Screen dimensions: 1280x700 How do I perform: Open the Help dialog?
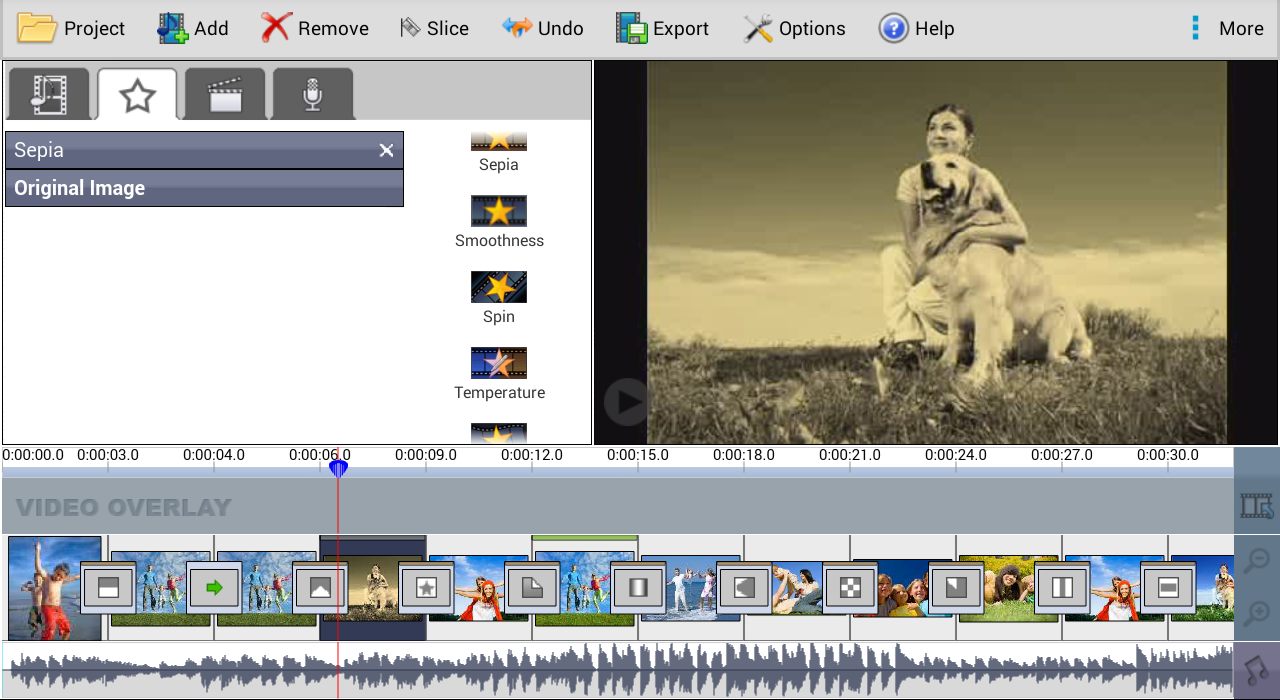916,28
